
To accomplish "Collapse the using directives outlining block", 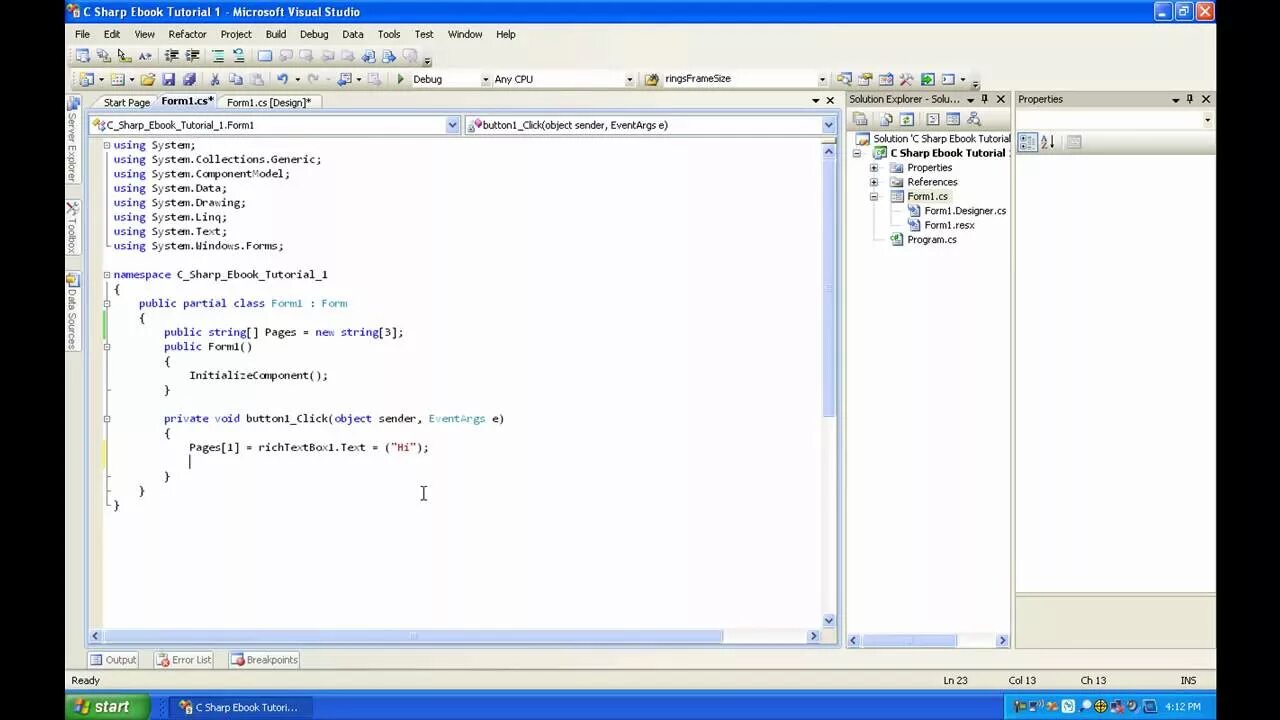I will pos(107,145).
